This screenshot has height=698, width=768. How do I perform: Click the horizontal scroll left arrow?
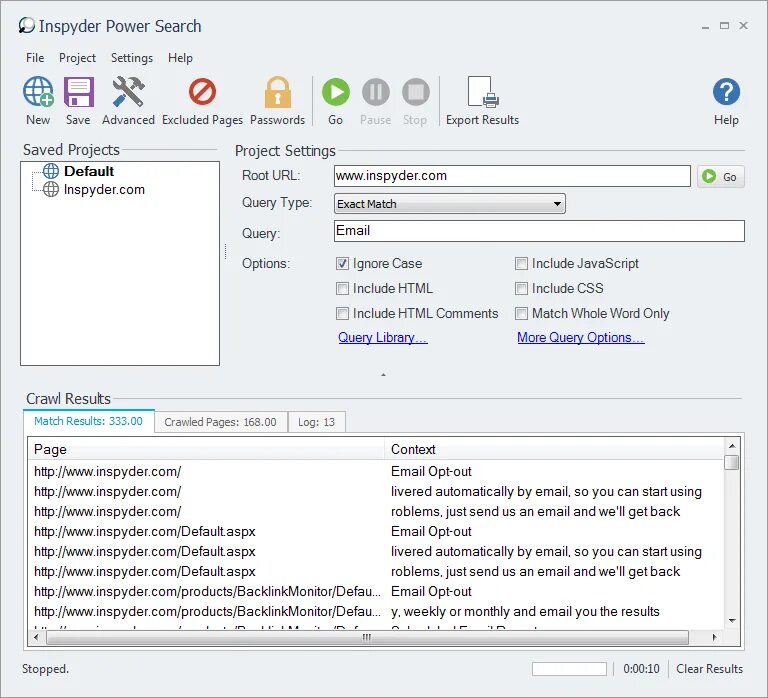point(36,637)
